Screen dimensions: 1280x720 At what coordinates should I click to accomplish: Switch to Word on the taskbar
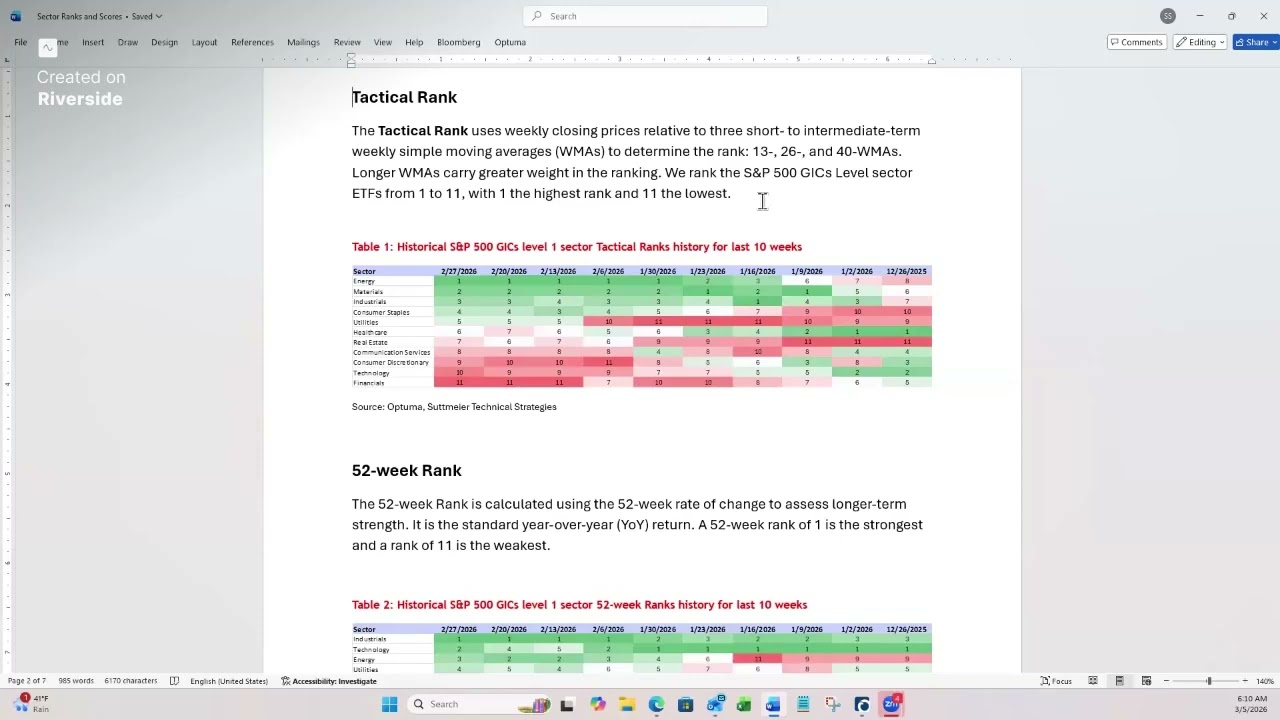tap(773, 704)
